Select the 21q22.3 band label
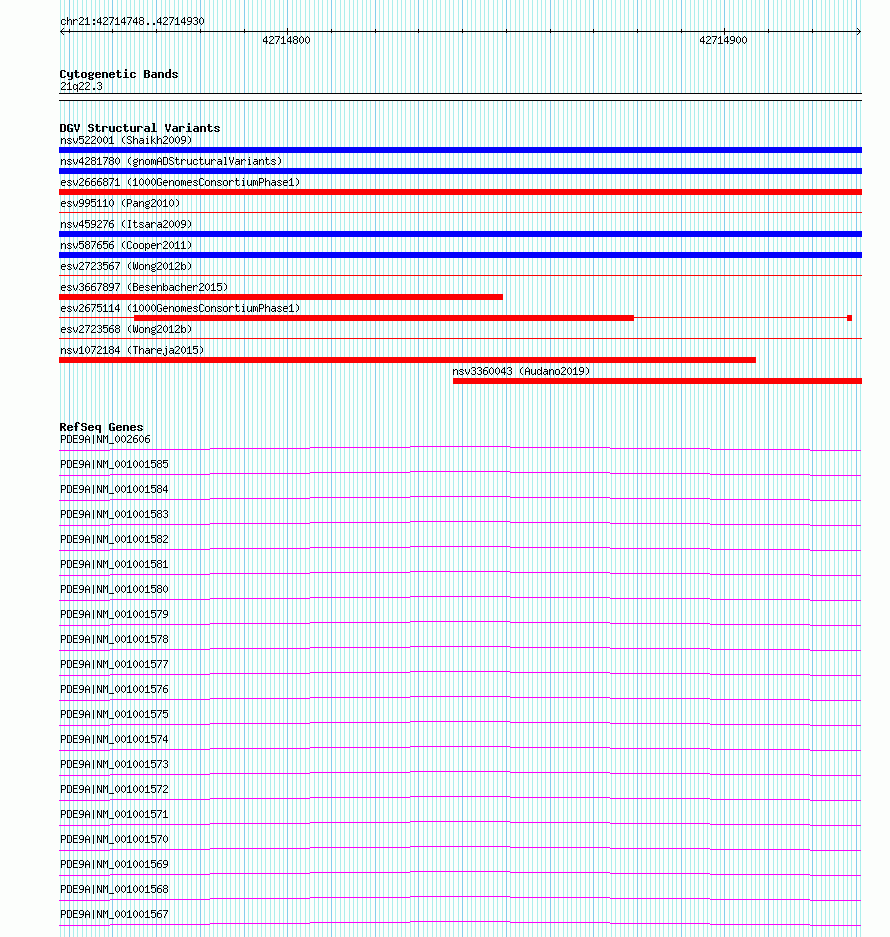This screenshot has width=890, height=937. pyautogui.click(x=81, y=87)
